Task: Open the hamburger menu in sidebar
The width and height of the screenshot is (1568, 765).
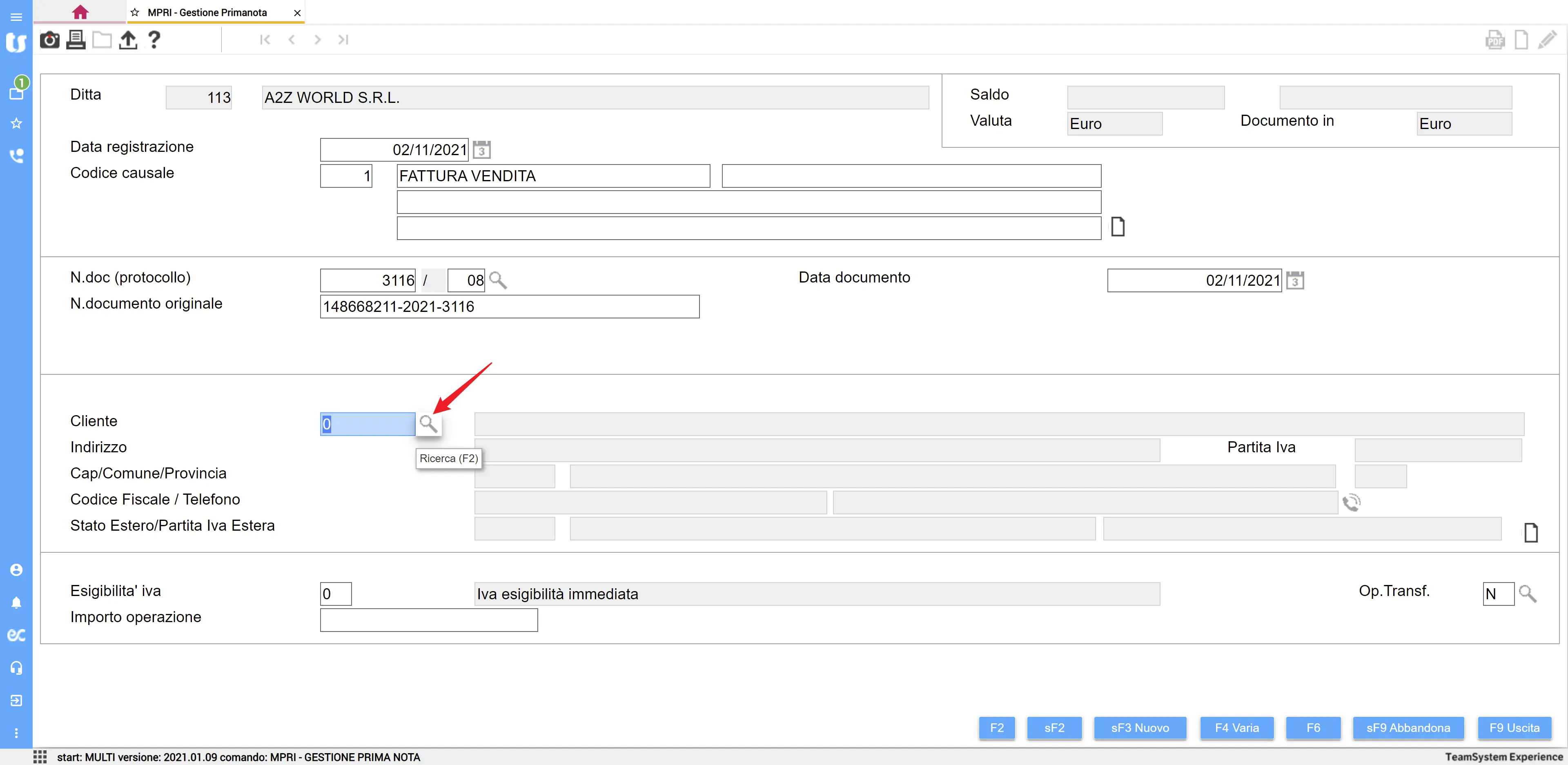Action: tap(16, 16)
